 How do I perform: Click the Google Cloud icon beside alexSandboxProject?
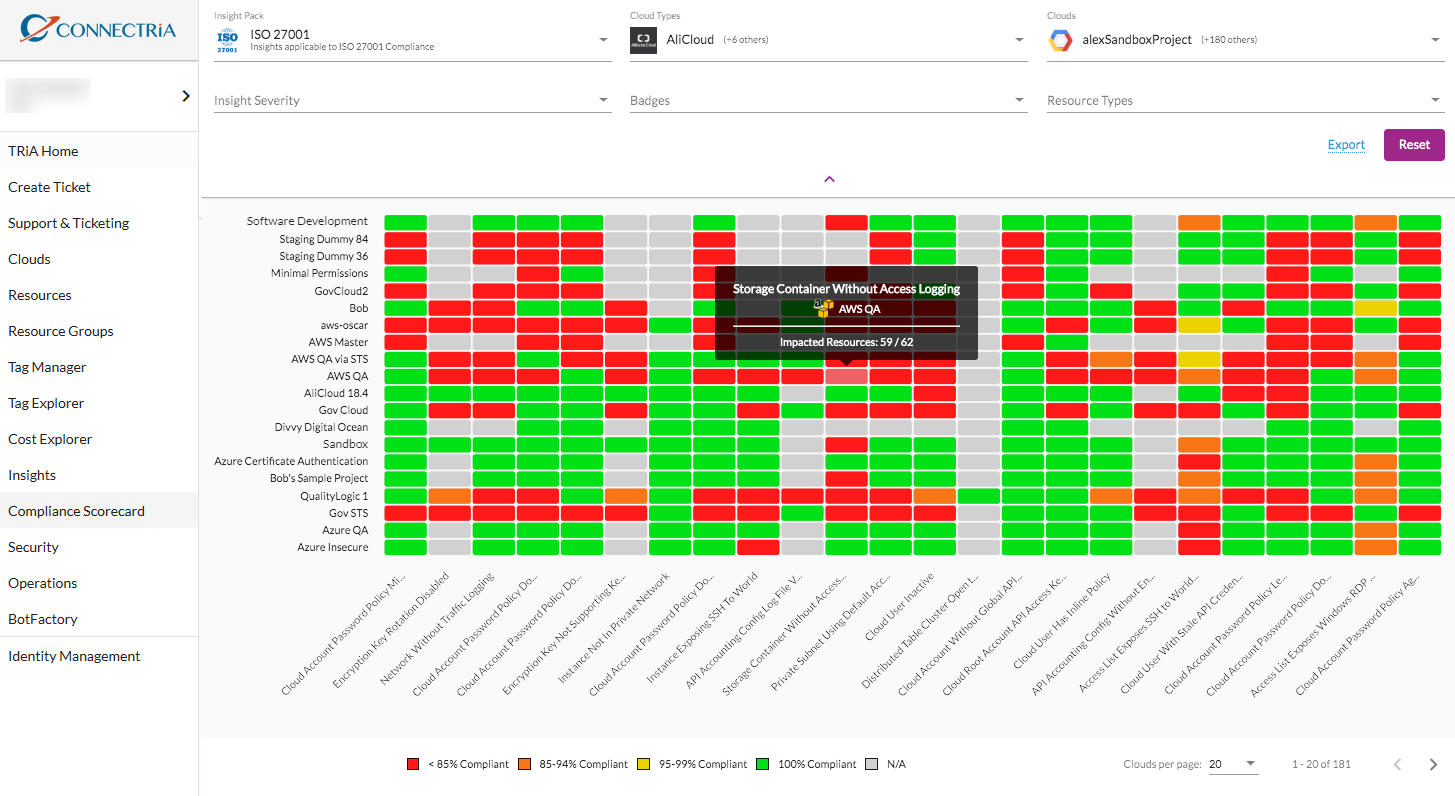pyautogui.click(x=1060, y=40)
